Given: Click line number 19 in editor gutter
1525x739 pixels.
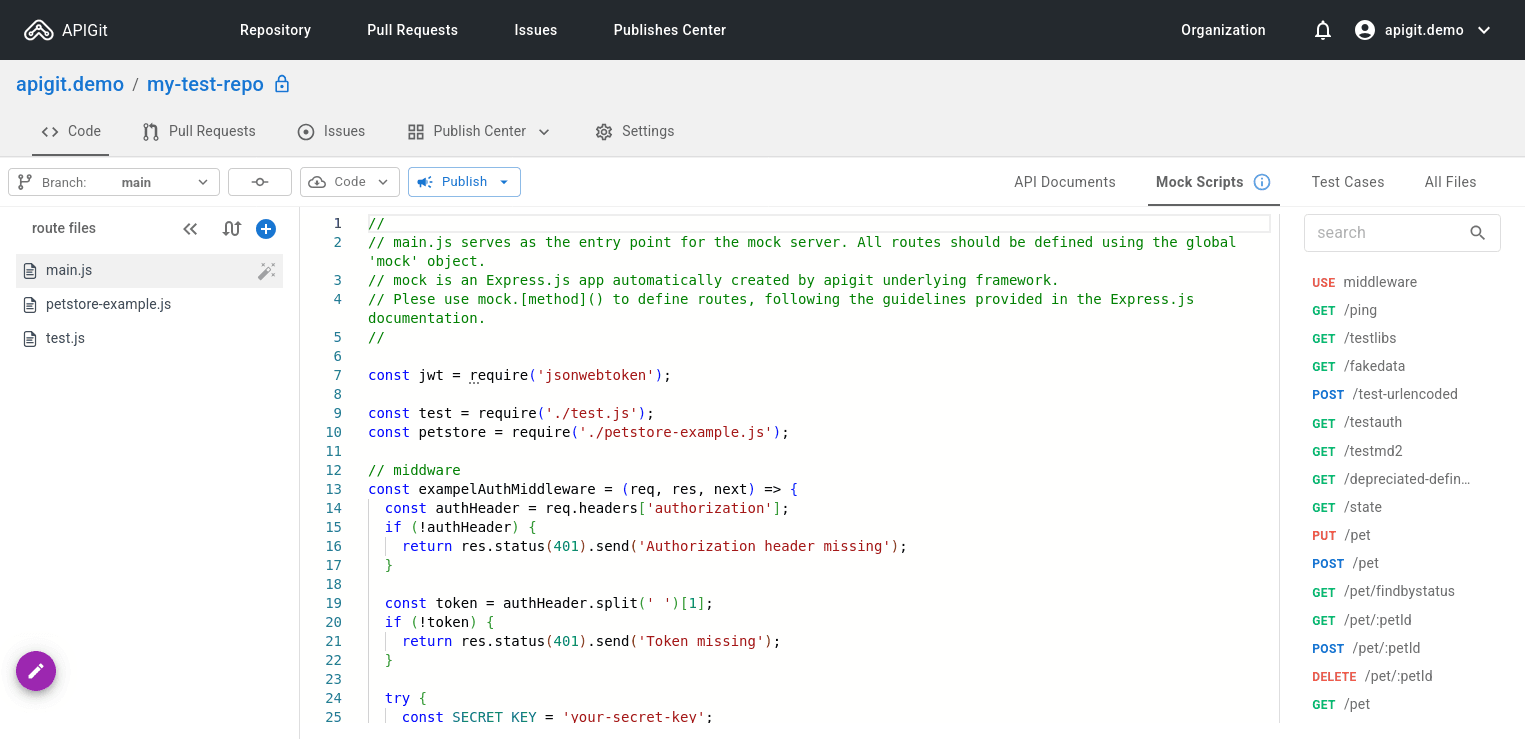Looking at the screenshot, I should point(333,603).
